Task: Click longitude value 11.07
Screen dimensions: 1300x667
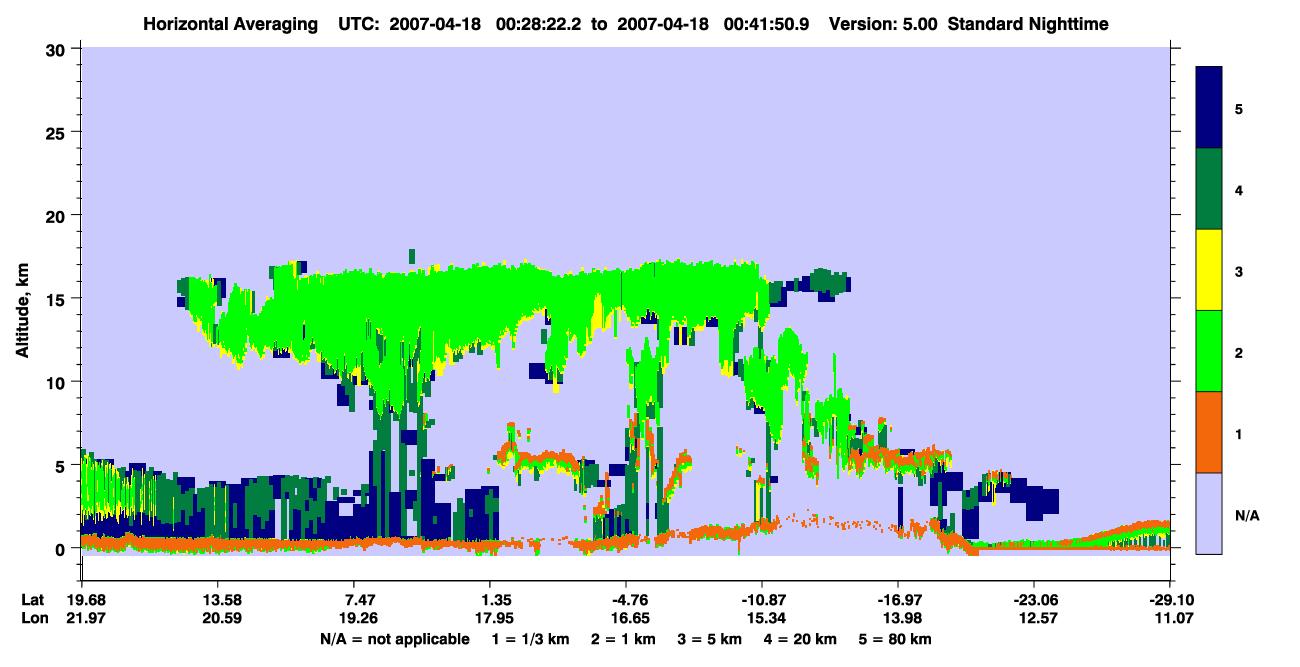Action: point(1174,618)
